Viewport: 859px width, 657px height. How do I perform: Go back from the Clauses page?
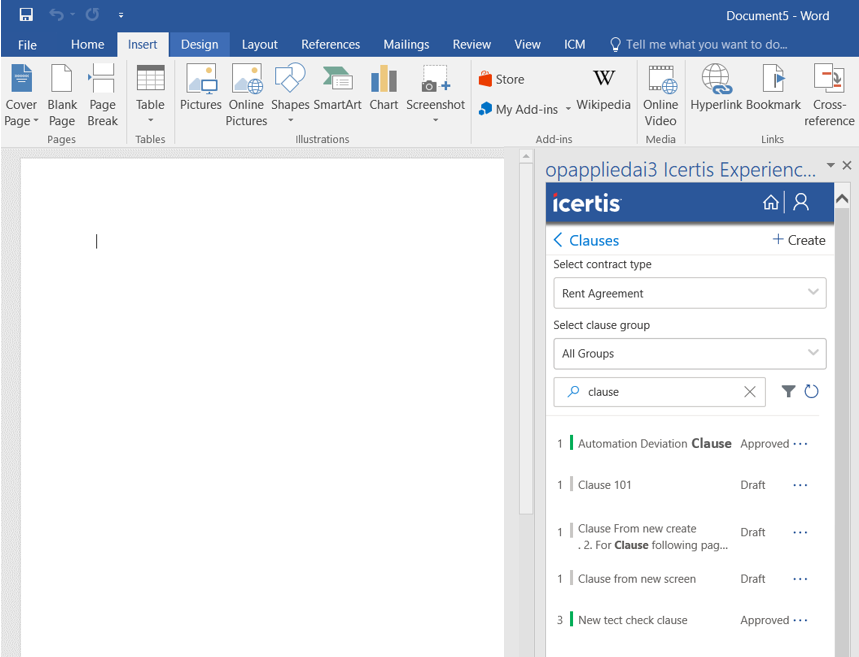pos(558,240)
